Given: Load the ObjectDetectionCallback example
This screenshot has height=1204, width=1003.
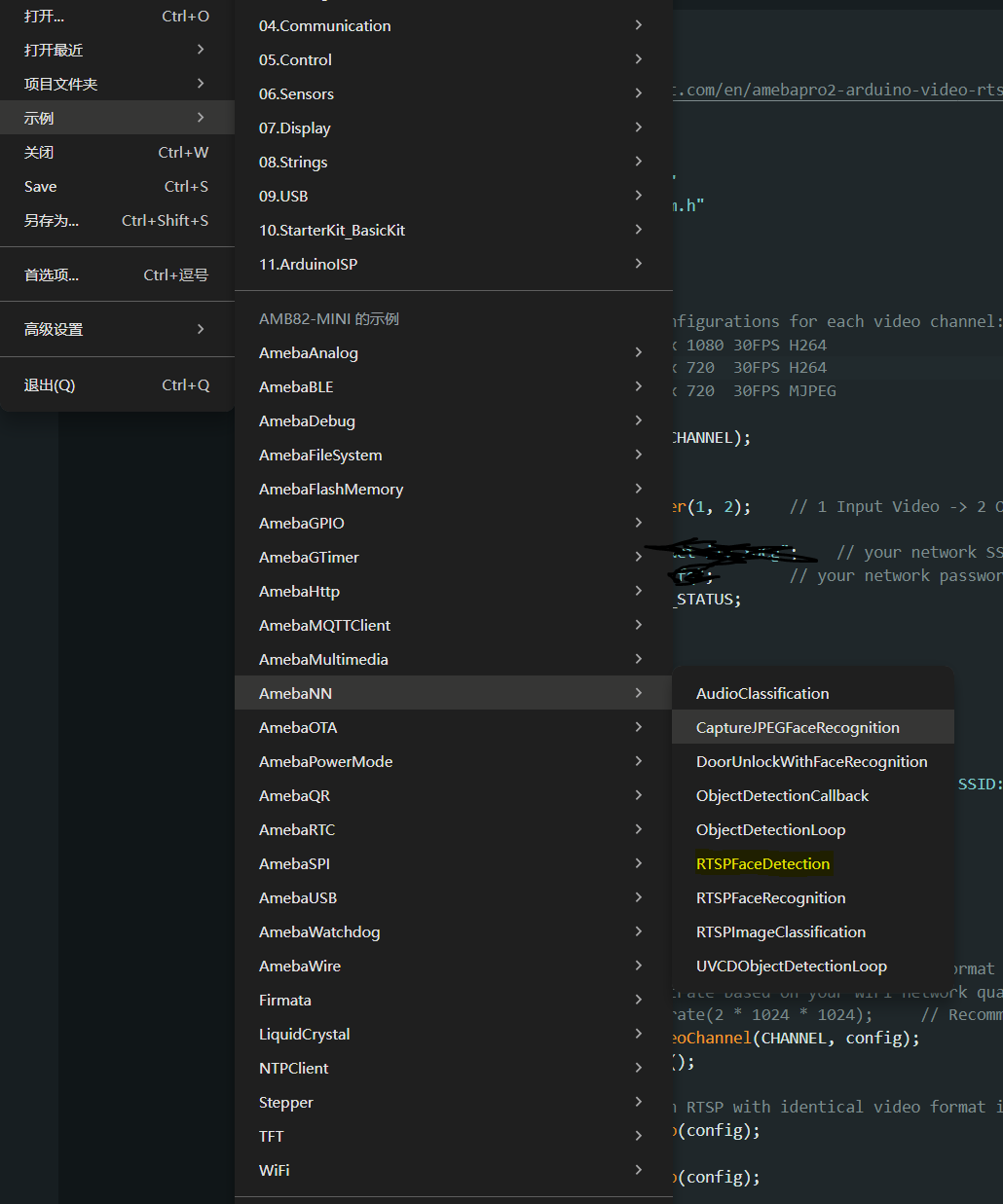Looking at the screenshot, I should point(813,795).
